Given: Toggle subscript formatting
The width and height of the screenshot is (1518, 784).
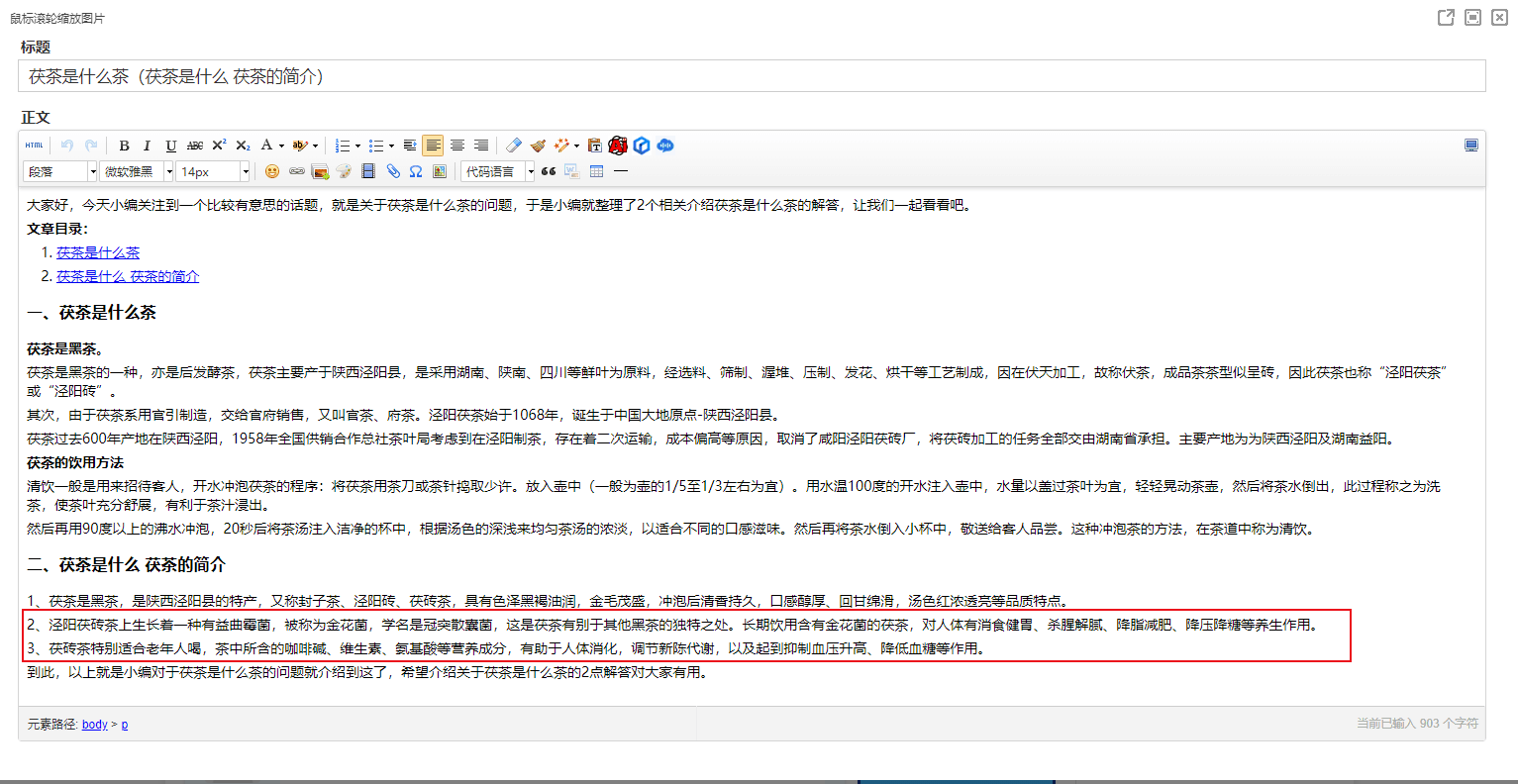Looking at the screenshot, I should [243, 146].
